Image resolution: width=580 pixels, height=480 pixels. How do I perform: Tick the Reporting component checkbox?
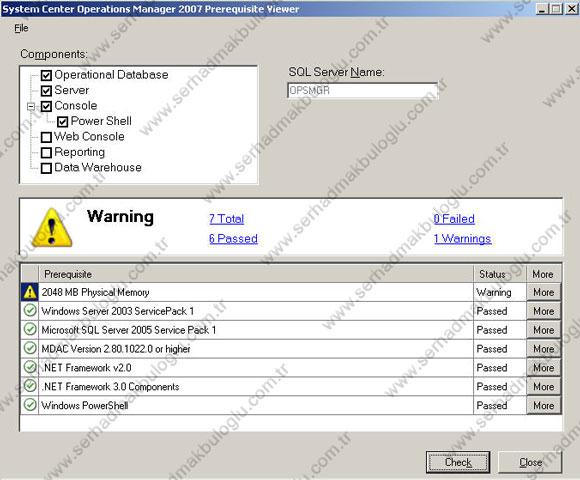[46, 153]
